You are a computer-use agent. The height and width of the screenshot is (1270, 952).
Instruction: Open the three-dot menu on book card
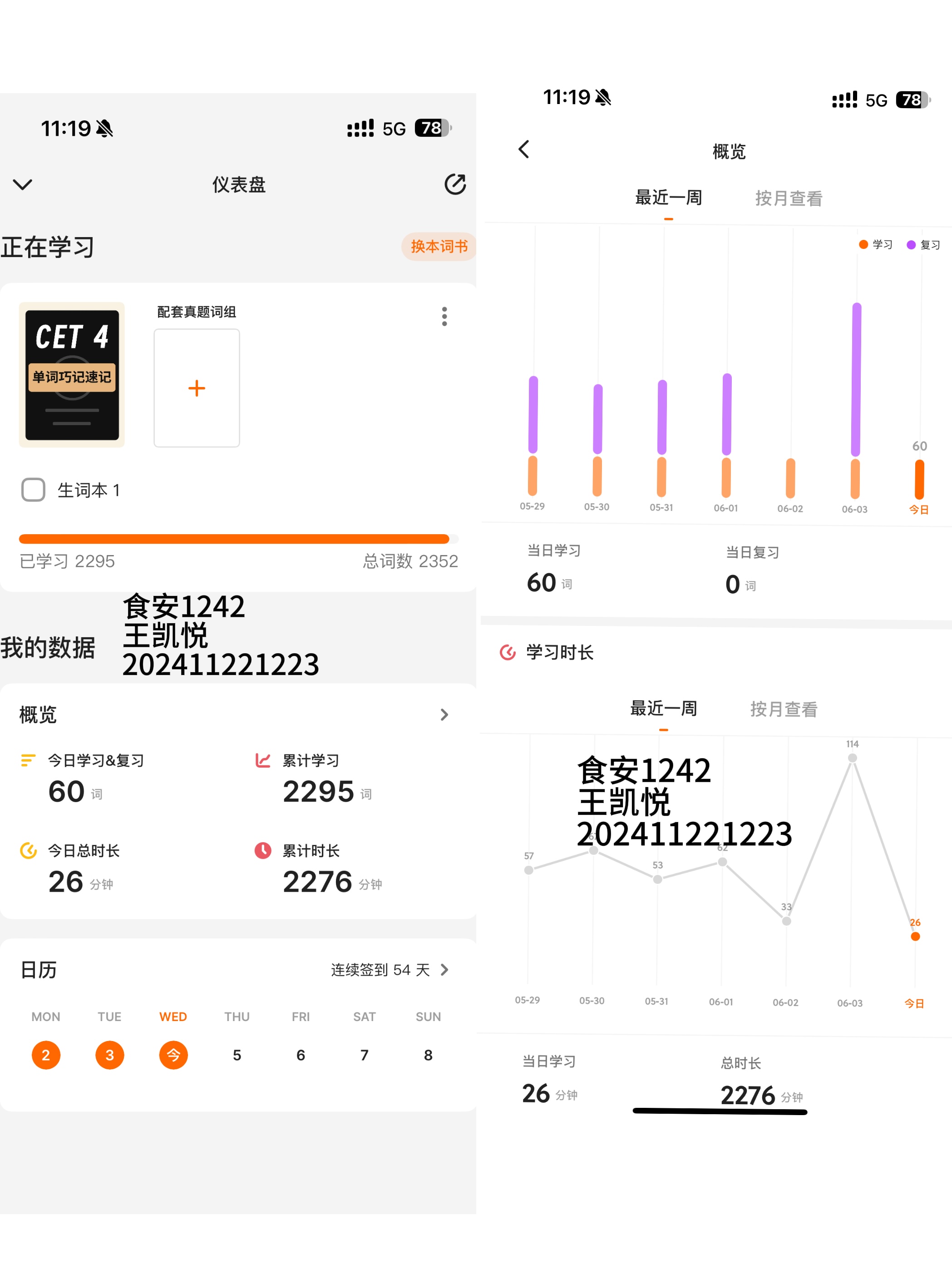[444, 316]
